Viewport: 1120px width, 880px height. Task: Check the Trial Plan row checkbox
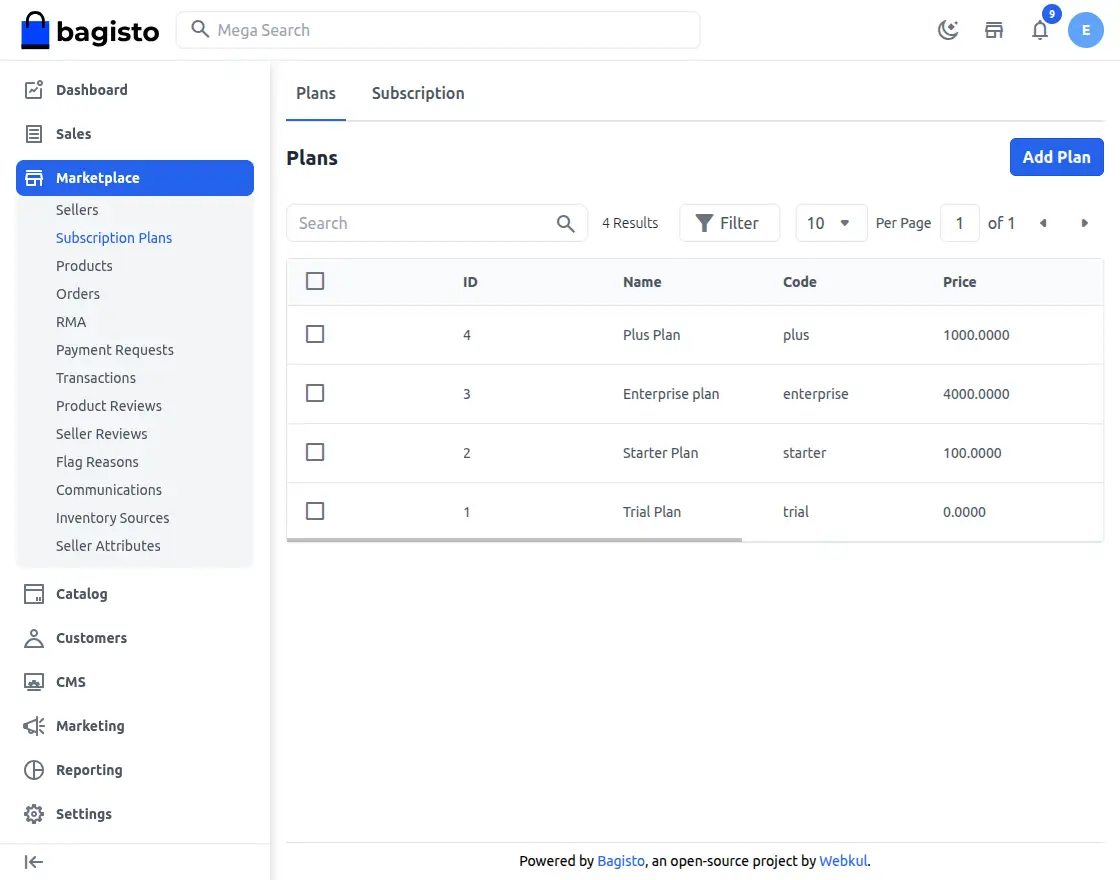[x=315, y=511]
